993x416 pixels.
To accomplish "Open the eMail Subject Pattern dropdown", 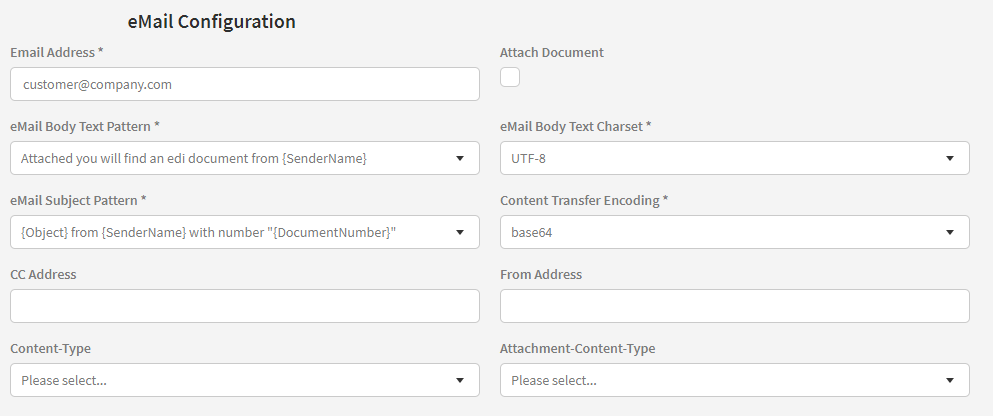I will 244,232.
